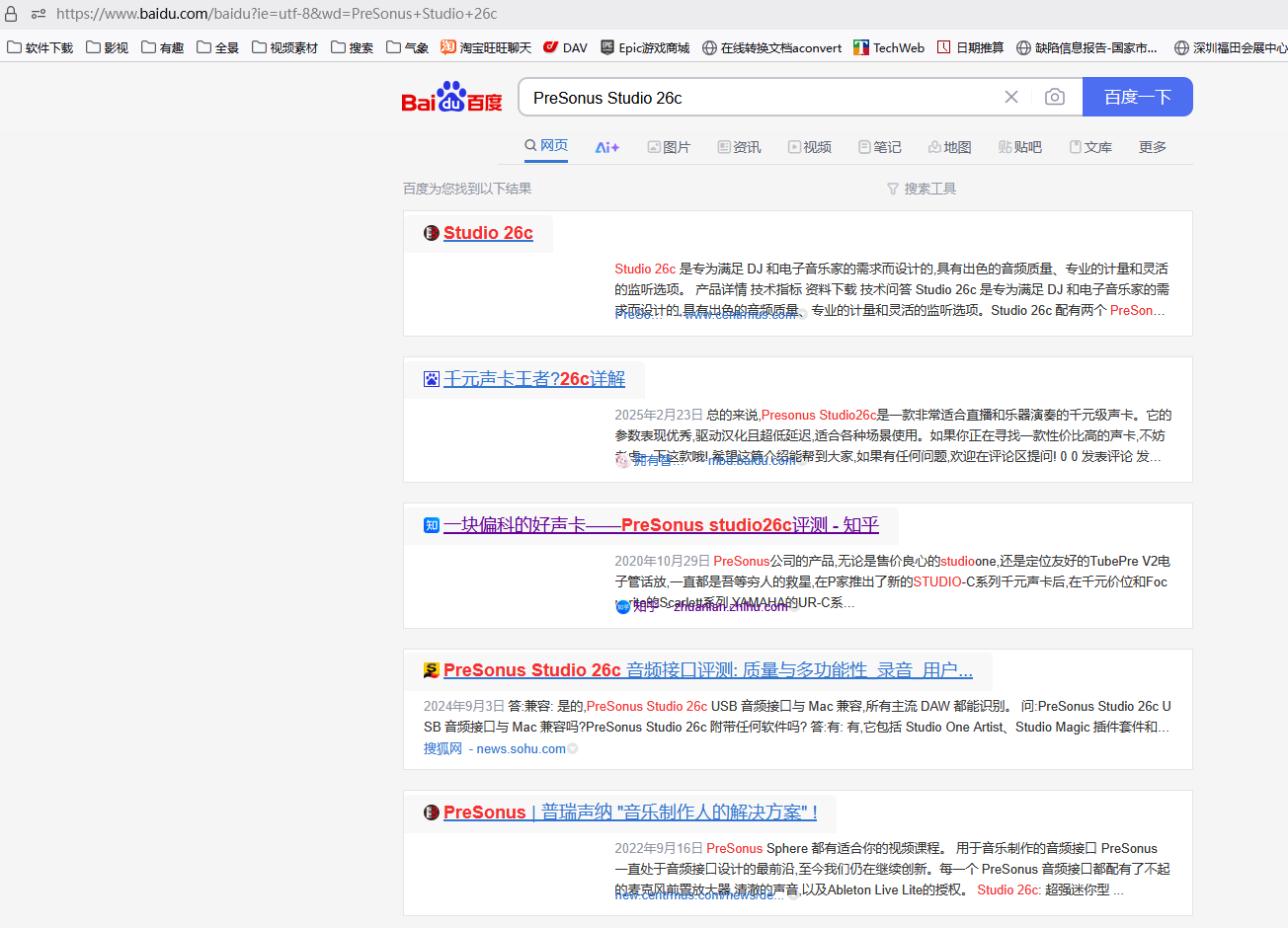1288x928 pixels.
Task: Expand the 更多 menu
Action: click(x=1152, y=147)
